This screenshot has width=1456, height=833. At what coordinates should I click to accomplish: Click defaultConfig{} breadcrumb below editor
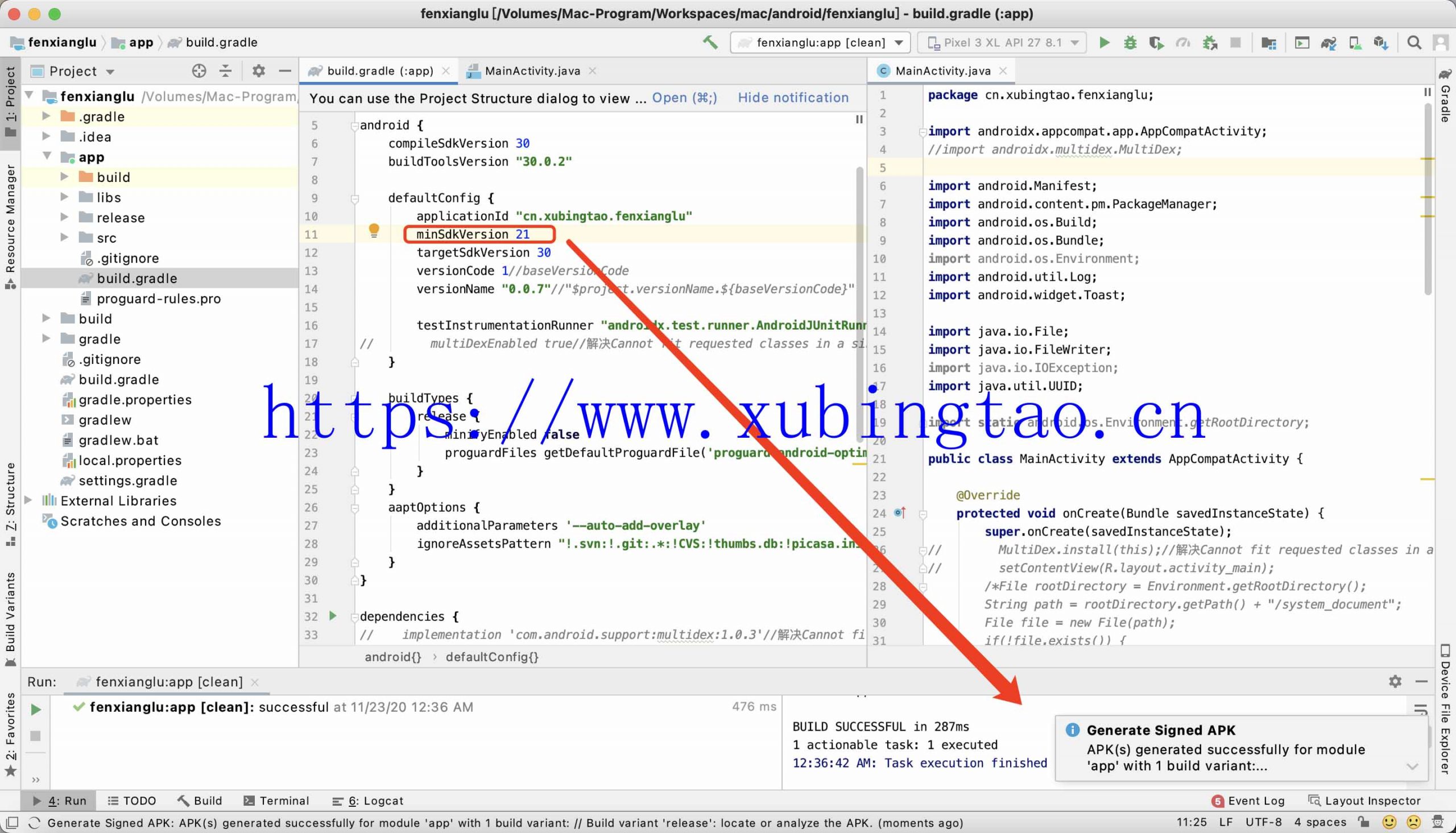point(491,657)
